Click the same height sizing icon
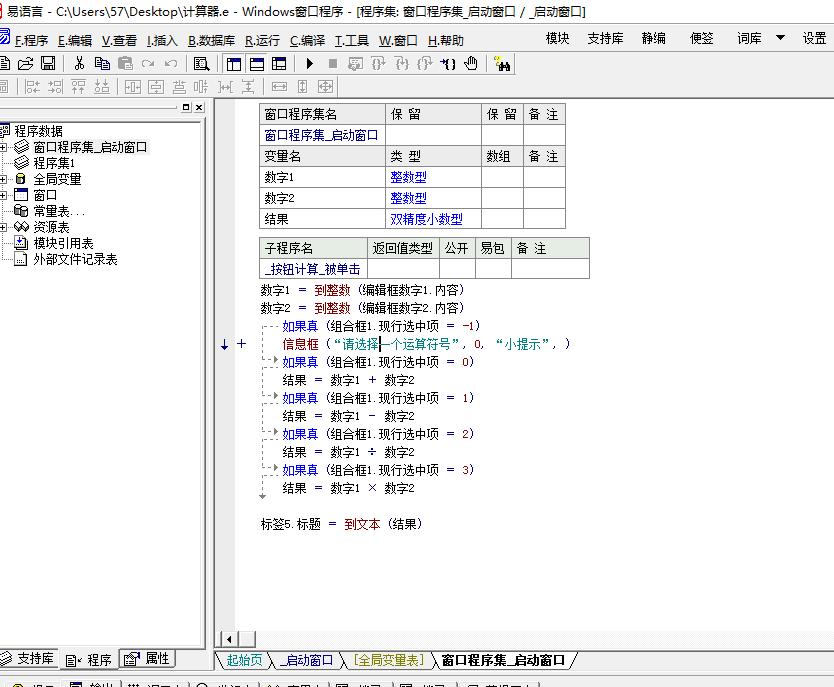This screenshot has width=834, height=687. [302, 87]
